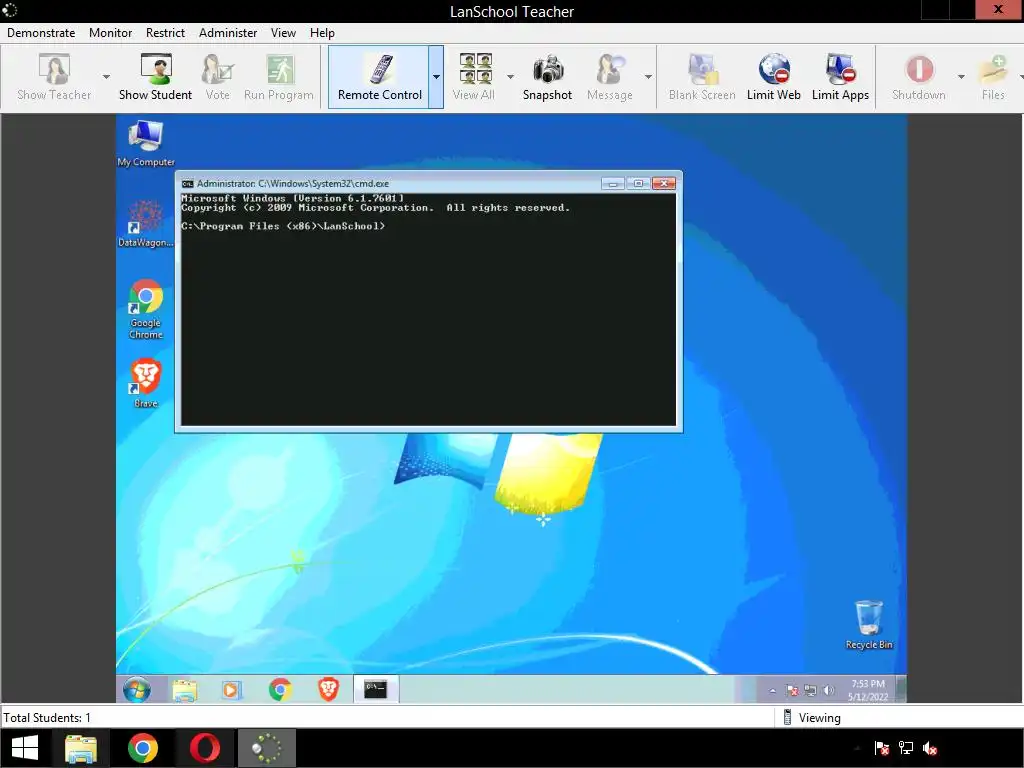The height and width of the screenshot is (768, 1024).
Task: Open the View menu
Action: click(283, 33)
